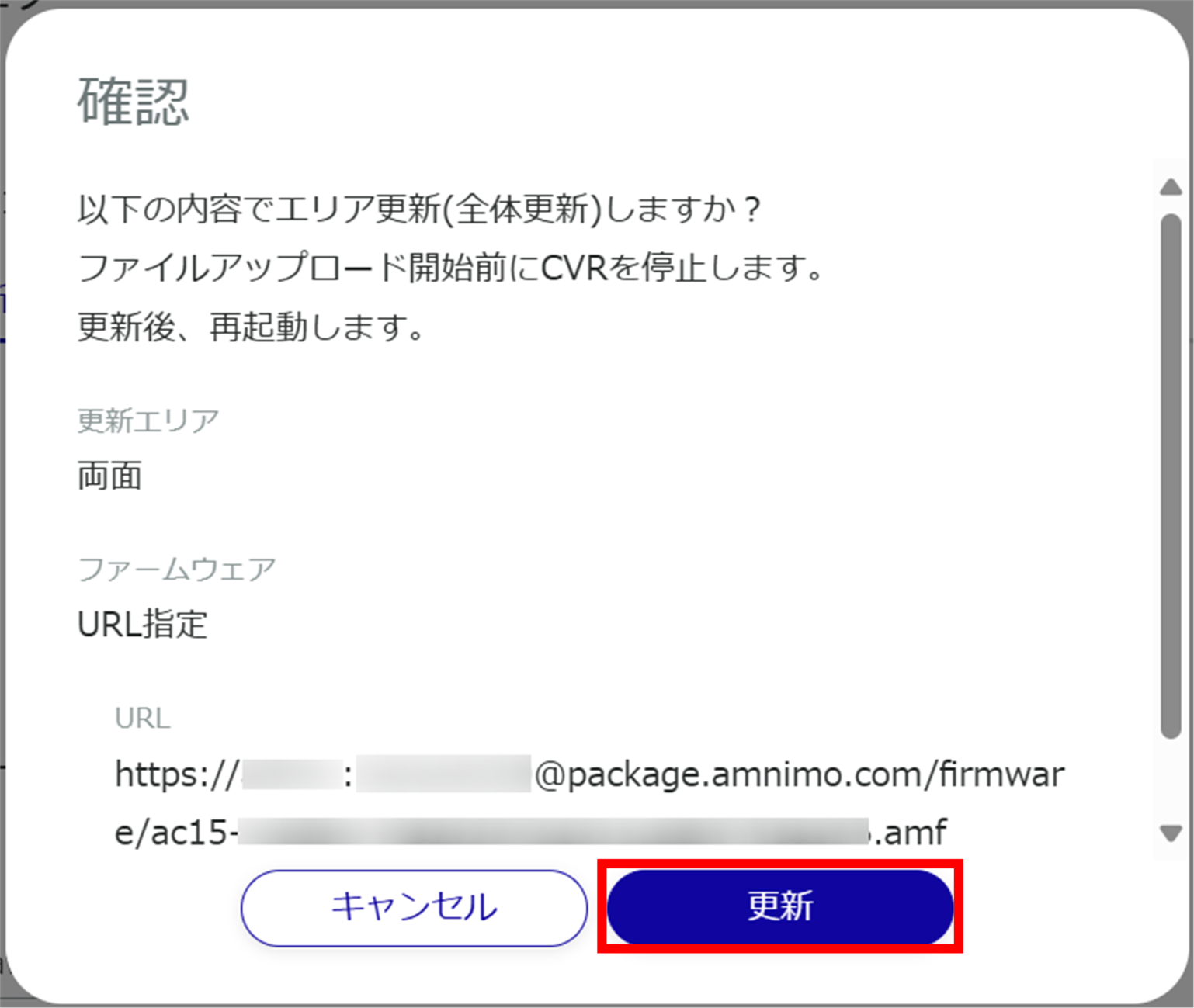Viewport: 1194px width, 1008px height.
Task: Click the 更新 confirm button
Action: pyautogui.click(x=780, y=906)
